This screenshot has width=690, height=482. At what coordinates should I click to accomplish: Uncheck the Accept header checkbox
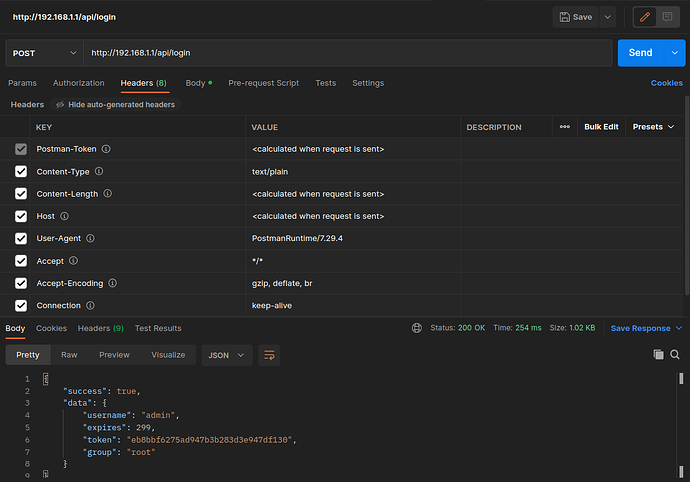pos(21,261)
